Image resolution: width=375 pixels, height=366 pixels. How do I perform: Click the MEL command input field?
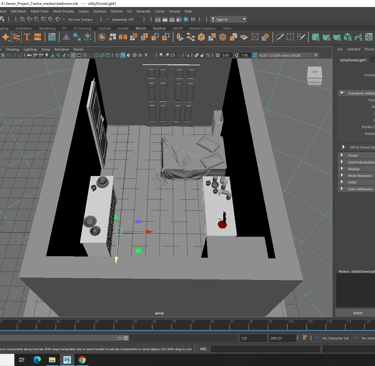click(x=265, y=349)
